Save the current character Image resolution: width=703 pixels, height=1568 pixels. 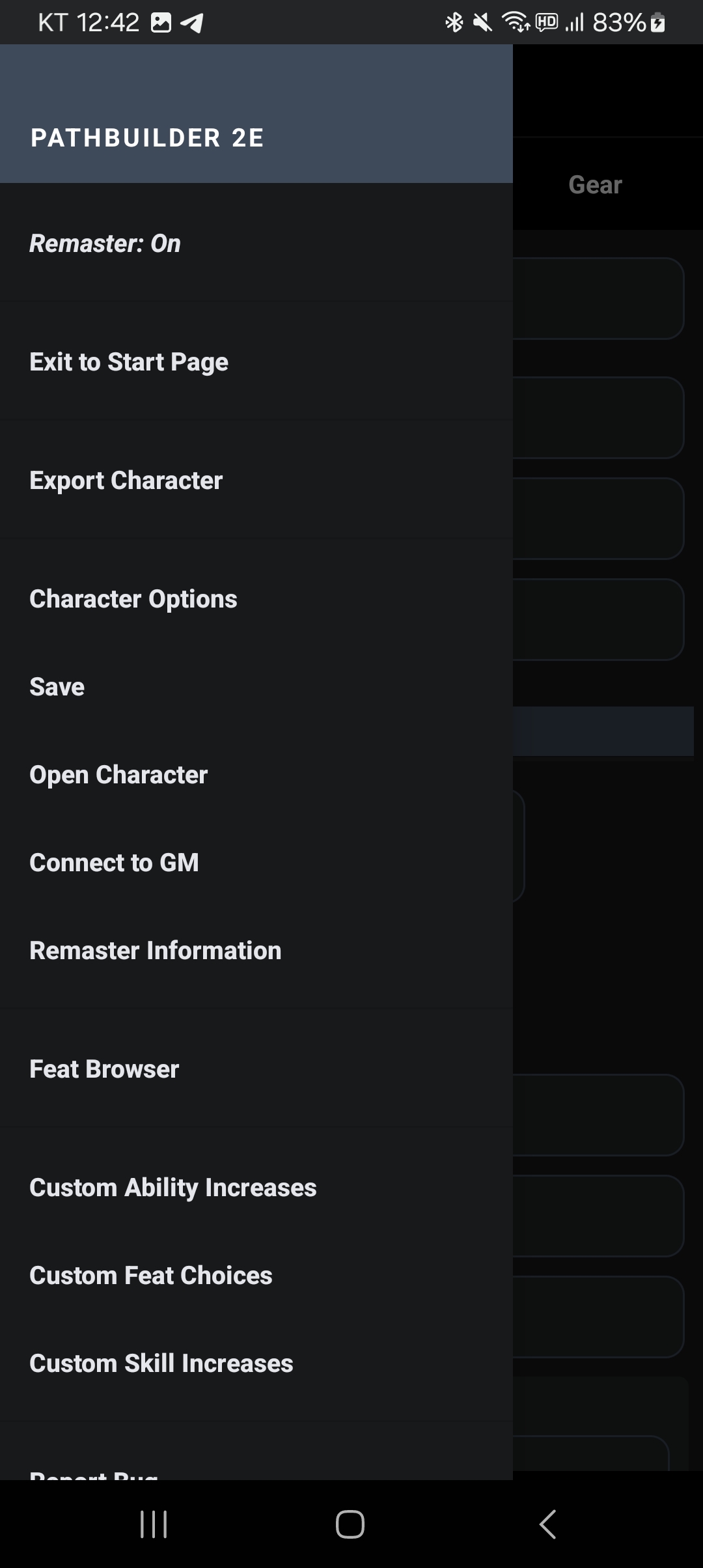click(x=57, y=687)
